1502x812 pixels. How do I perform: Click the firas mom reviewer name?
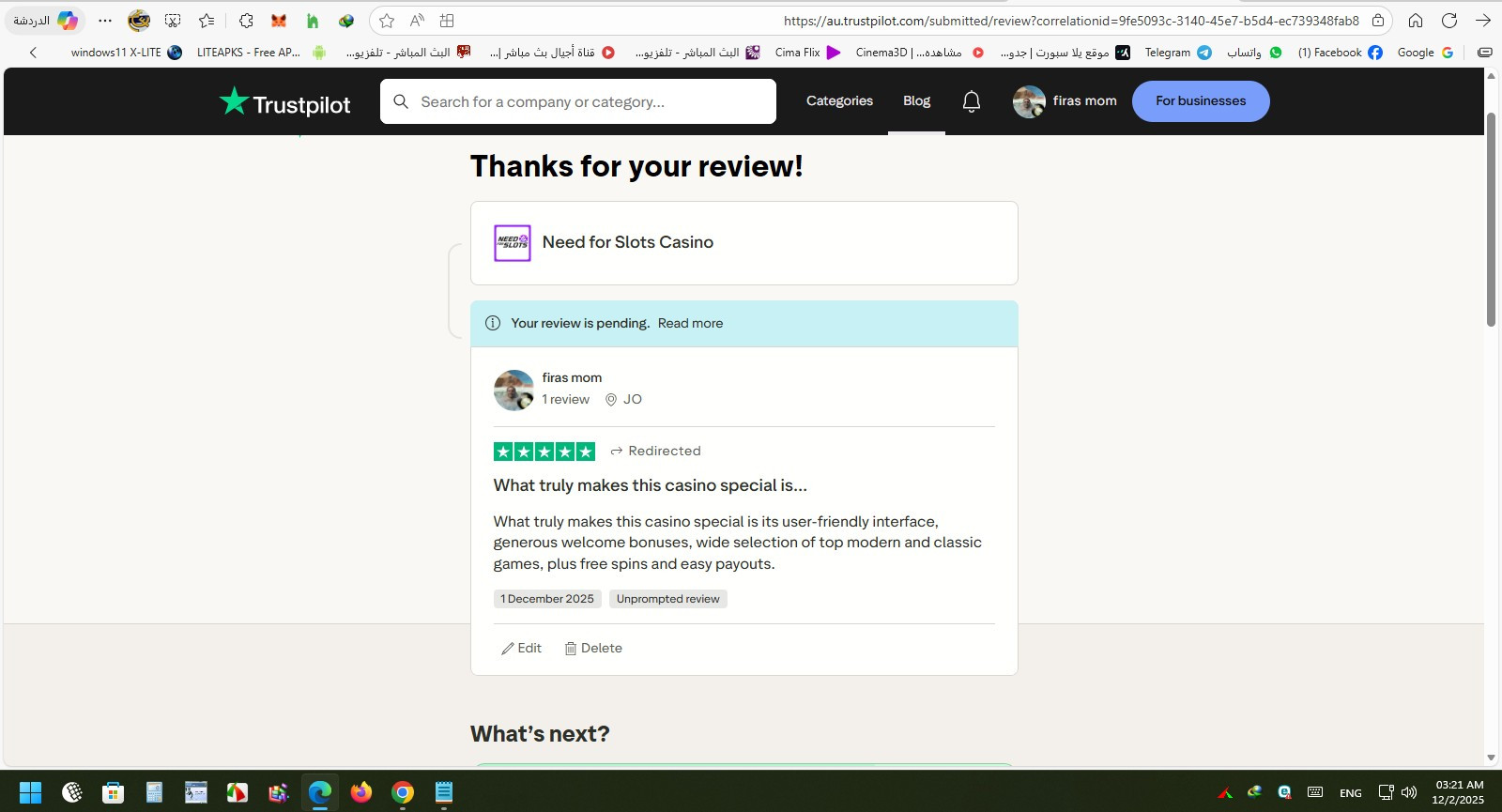[x=572, y=377]
